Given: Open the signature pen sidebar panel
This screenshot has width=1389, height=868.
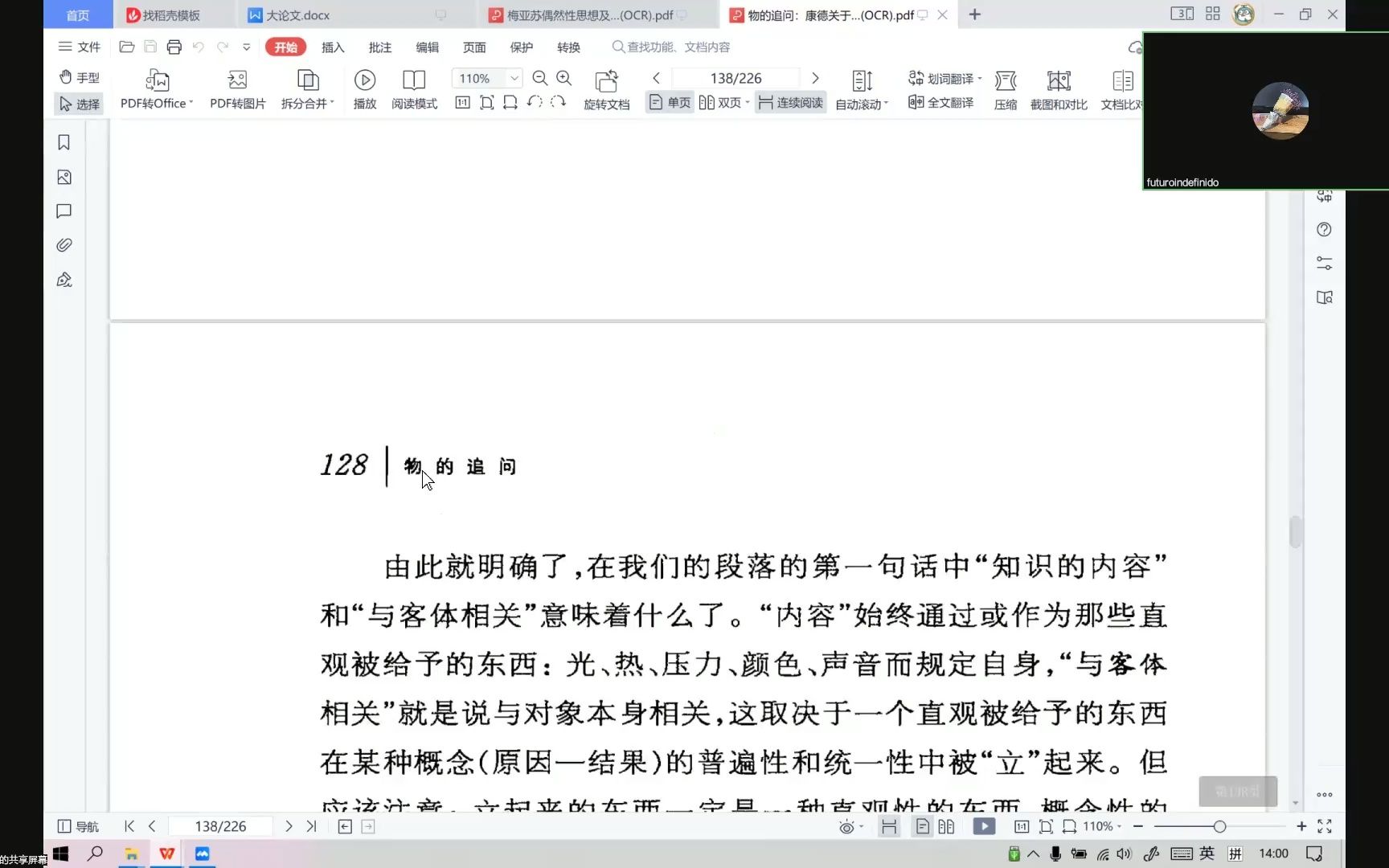Looking at the screenshot, I should click(x=64, y=280).
